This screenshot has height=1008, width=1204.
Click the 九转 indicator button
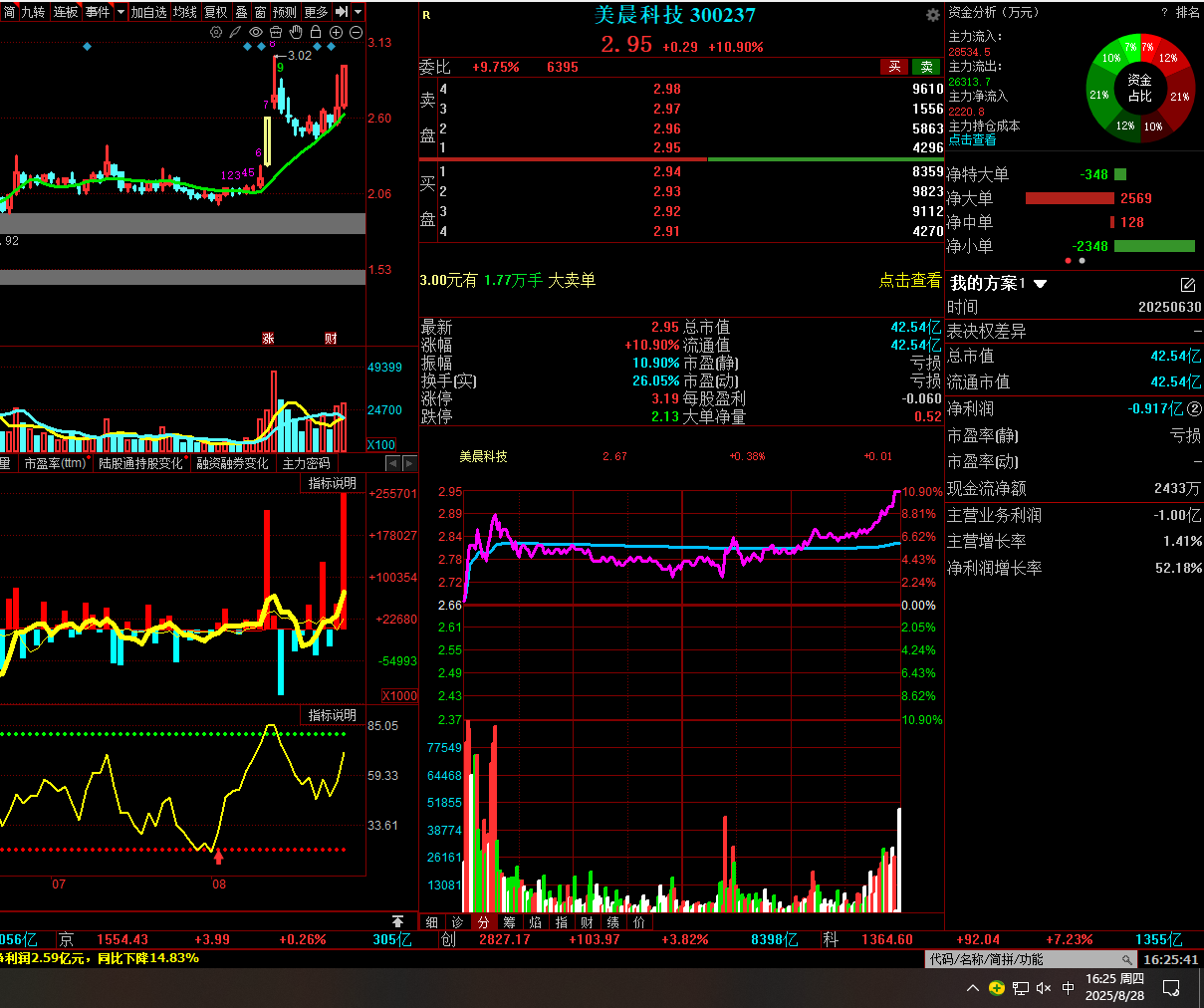point(34,12)
